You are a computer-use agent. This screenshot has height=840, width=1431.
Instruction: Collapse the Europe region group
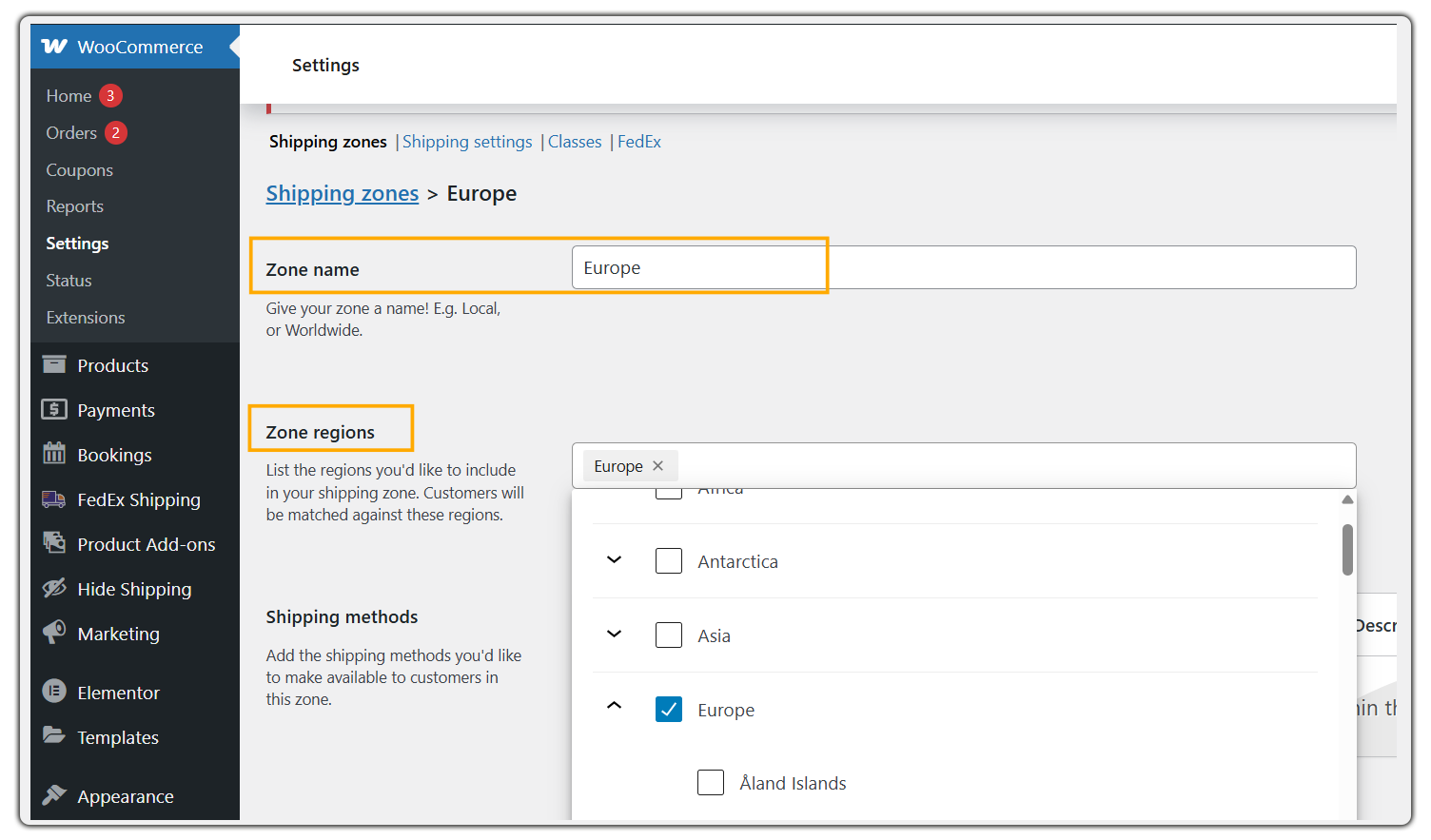click(615, 706)
